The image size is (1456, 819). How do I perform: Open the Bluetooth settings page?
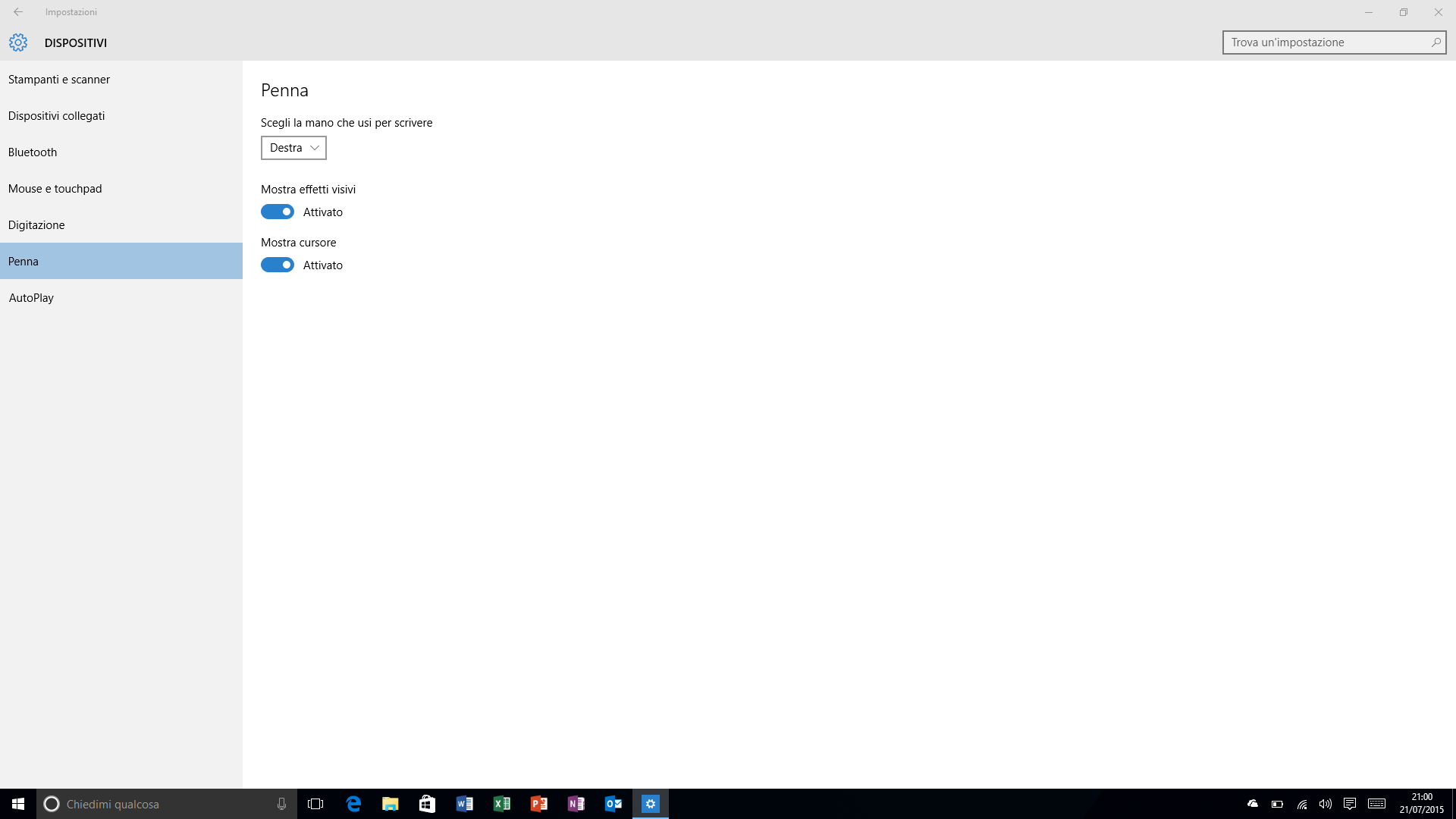(121, 152)
